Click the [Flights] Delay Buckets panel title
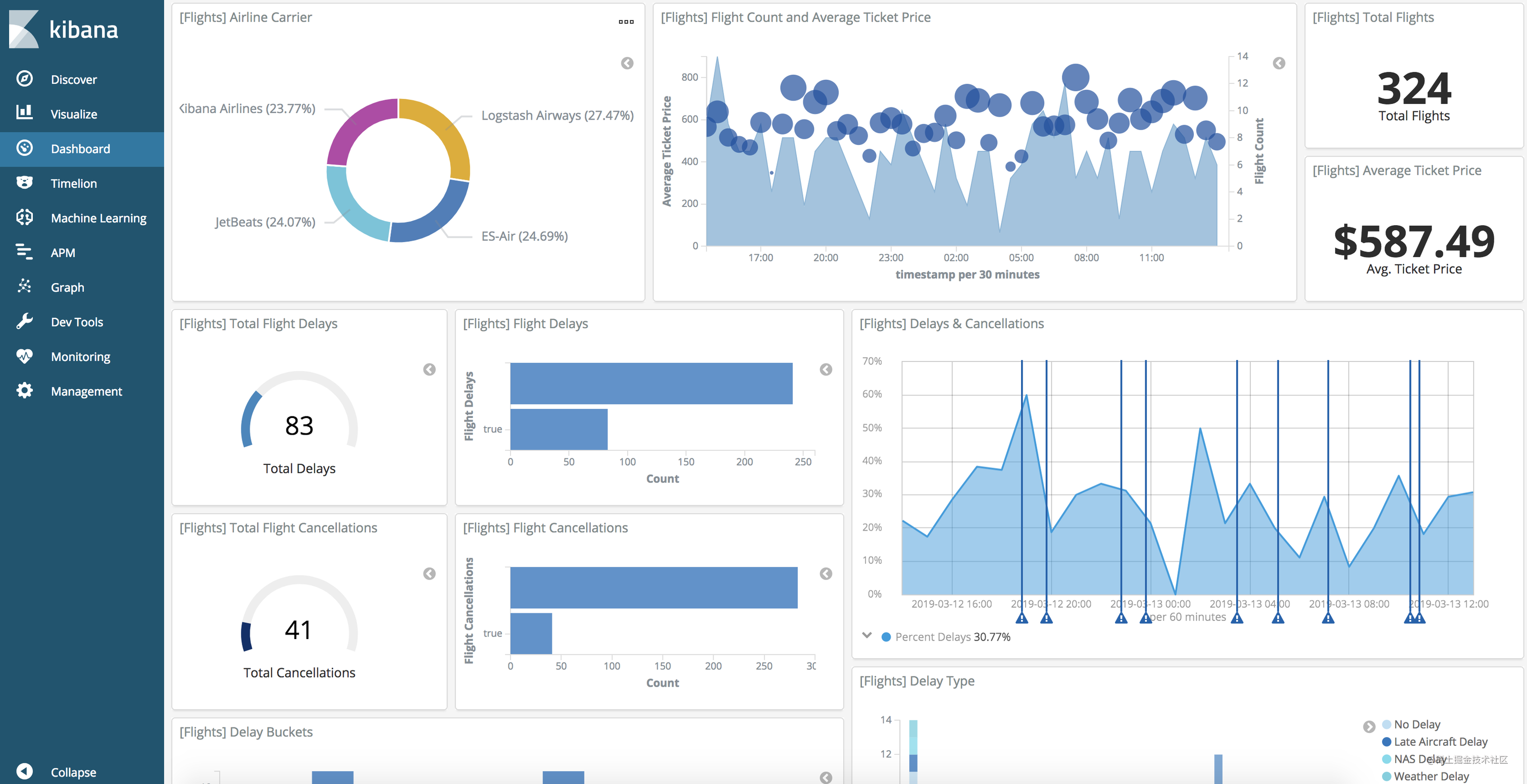1527x784 pixels. pyautogui.click(x=246, y=732)
